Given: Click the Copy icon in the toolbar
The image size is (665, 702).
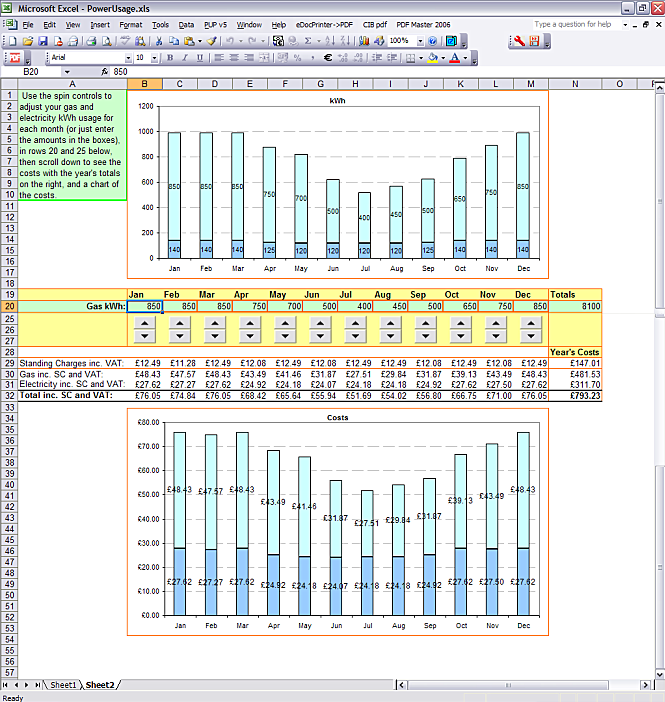Looking at the screenshot, I should pos(174,41).
